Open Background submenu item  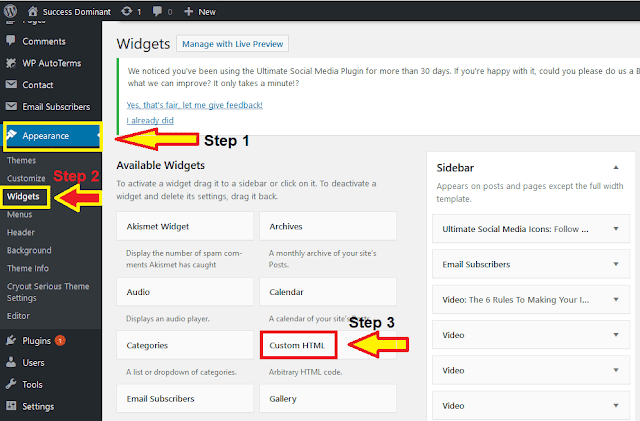29,250
